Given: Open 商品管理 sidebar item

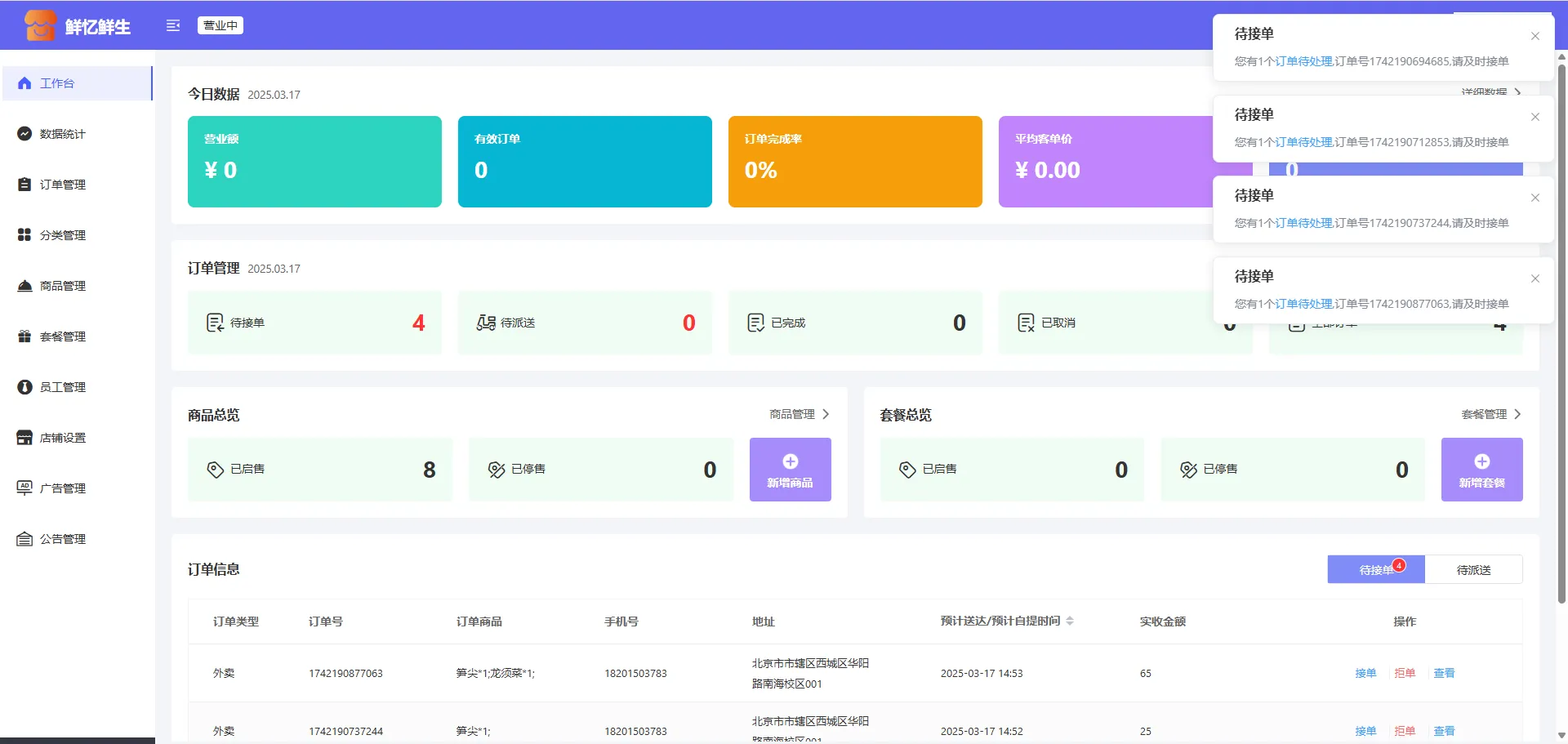Looking at the screenshot, I should (62, 286).
